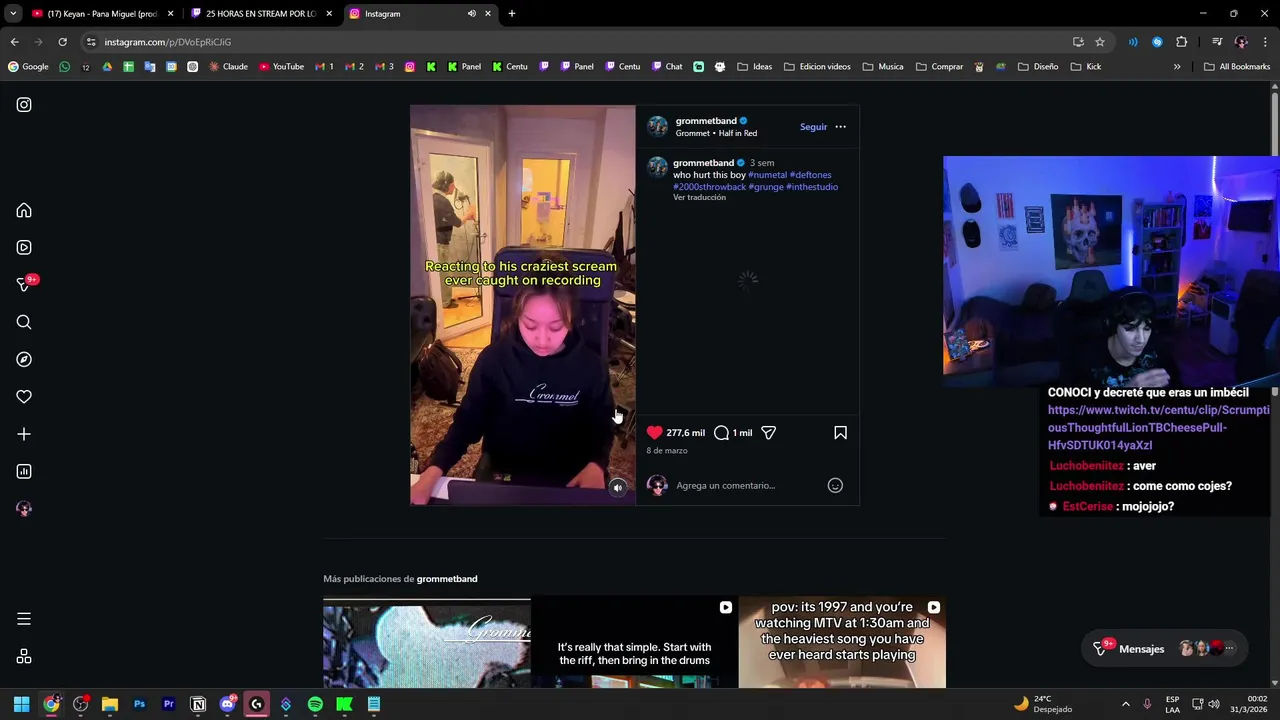
Task: Mute the Instagram tab audio icon
Action: (471, 14)
